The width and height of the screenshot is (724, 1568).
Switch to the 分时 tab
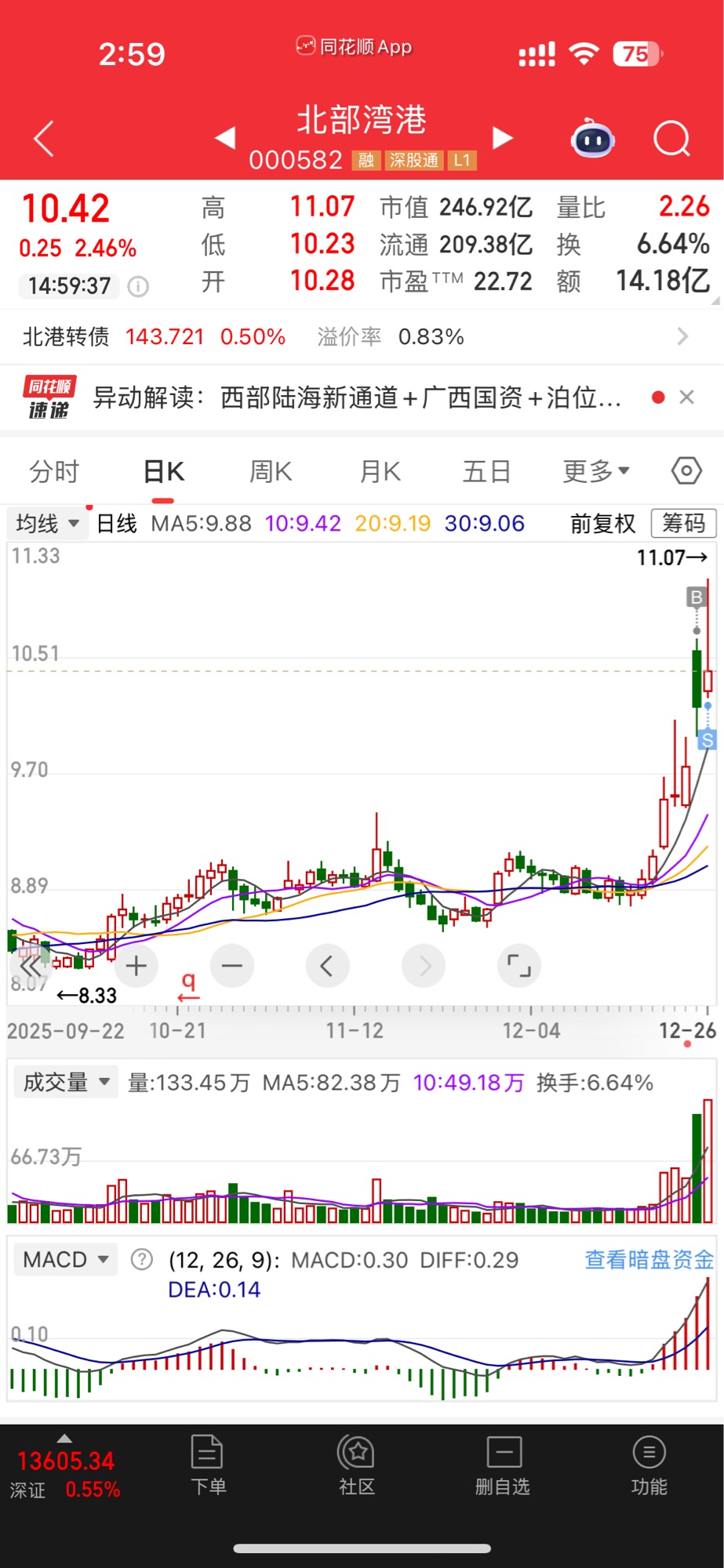(x=54, y=471)
